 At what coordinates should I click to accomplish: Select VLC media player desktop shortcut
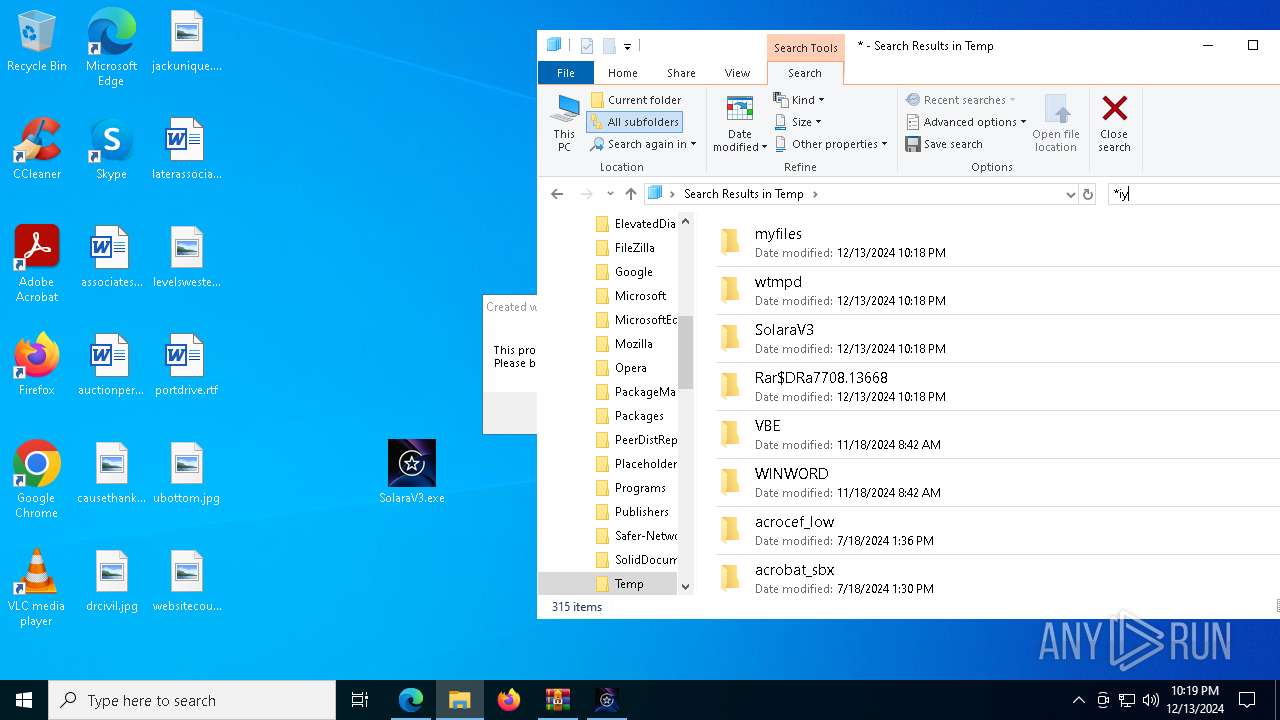coord(37,588)
